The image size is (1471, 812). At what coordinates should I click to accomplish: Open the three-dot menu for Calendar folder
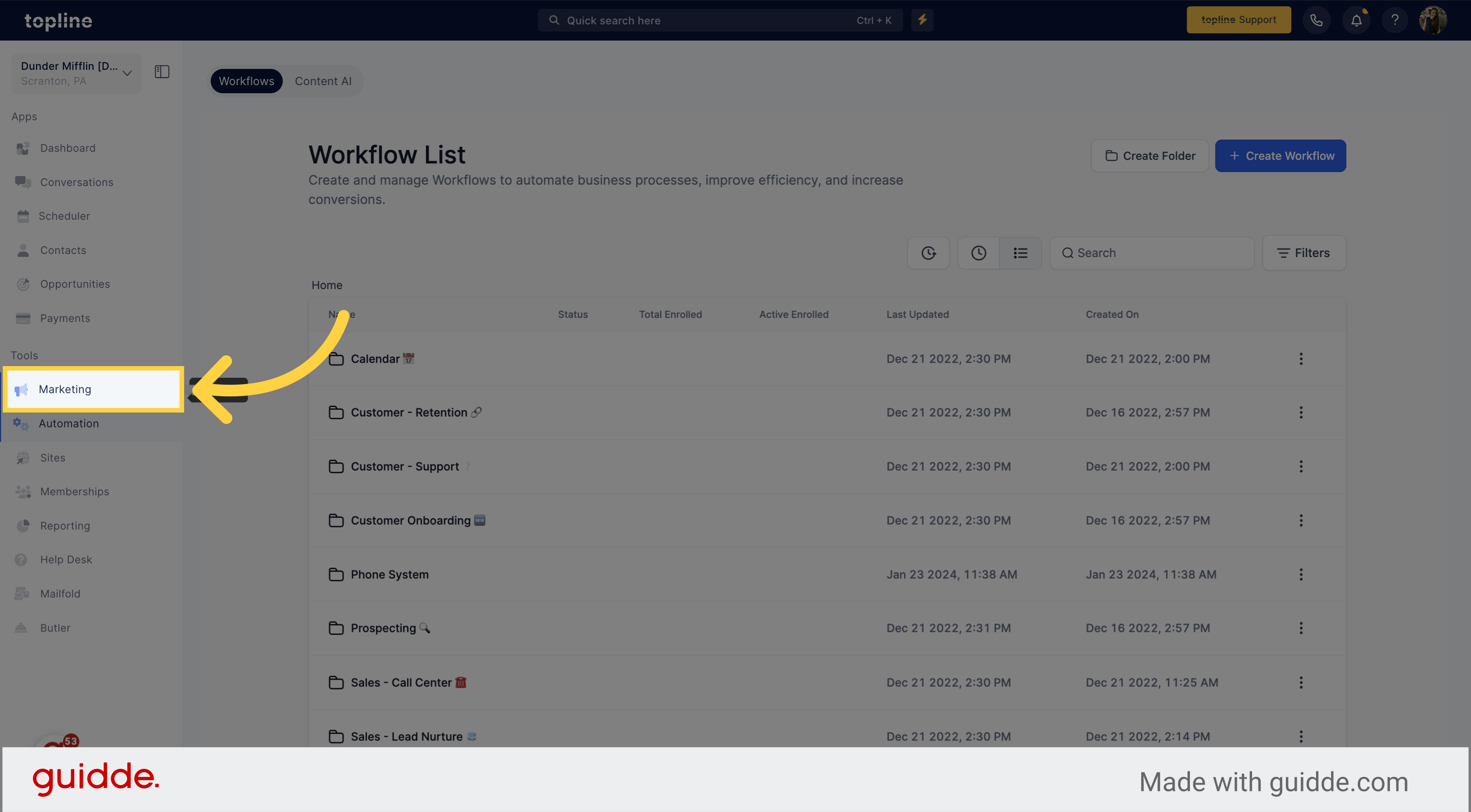pos(1301,358)
